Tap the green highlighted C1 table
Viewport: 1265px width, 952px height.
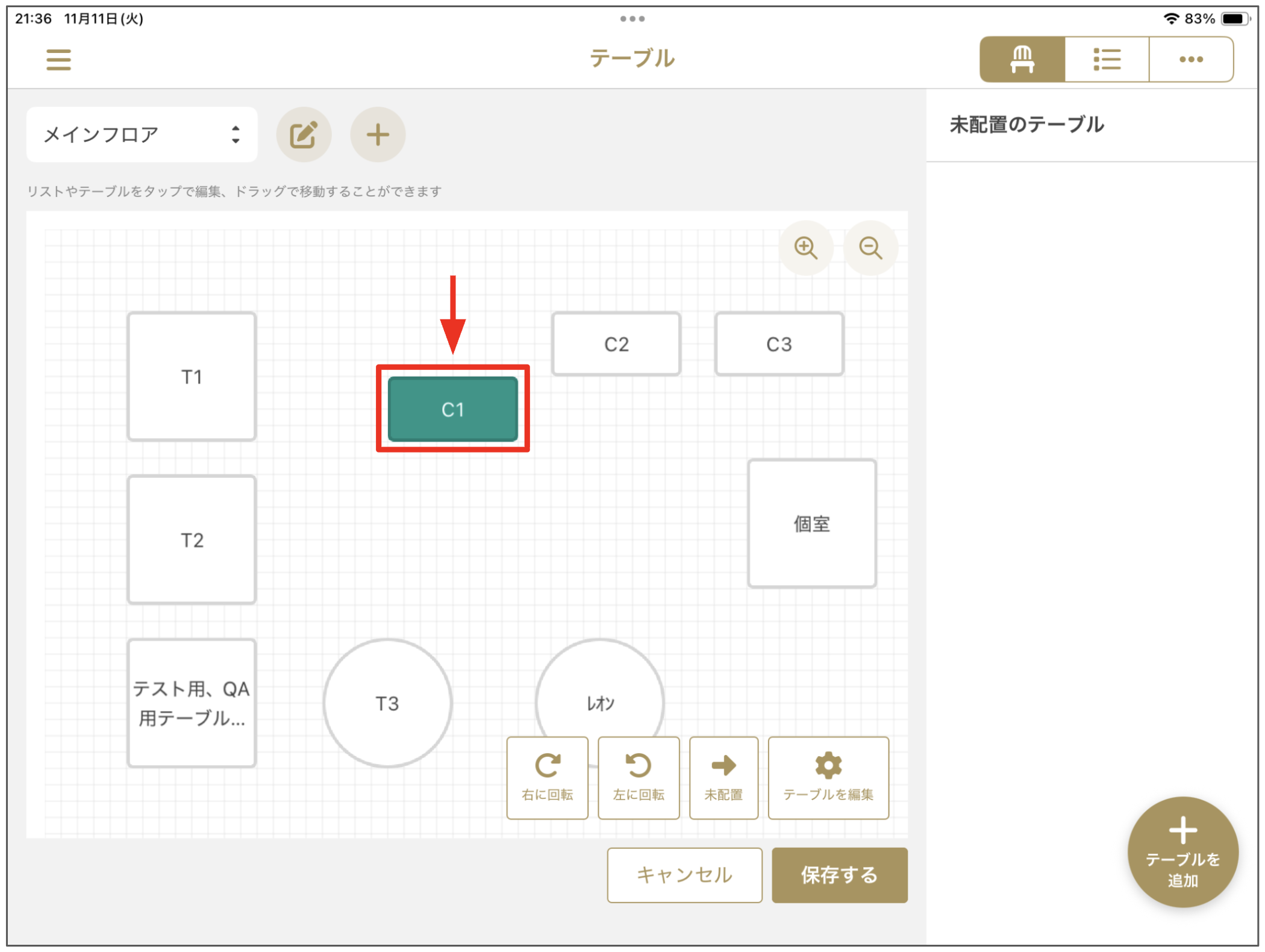pyautogui.click(x=453, y=409)
